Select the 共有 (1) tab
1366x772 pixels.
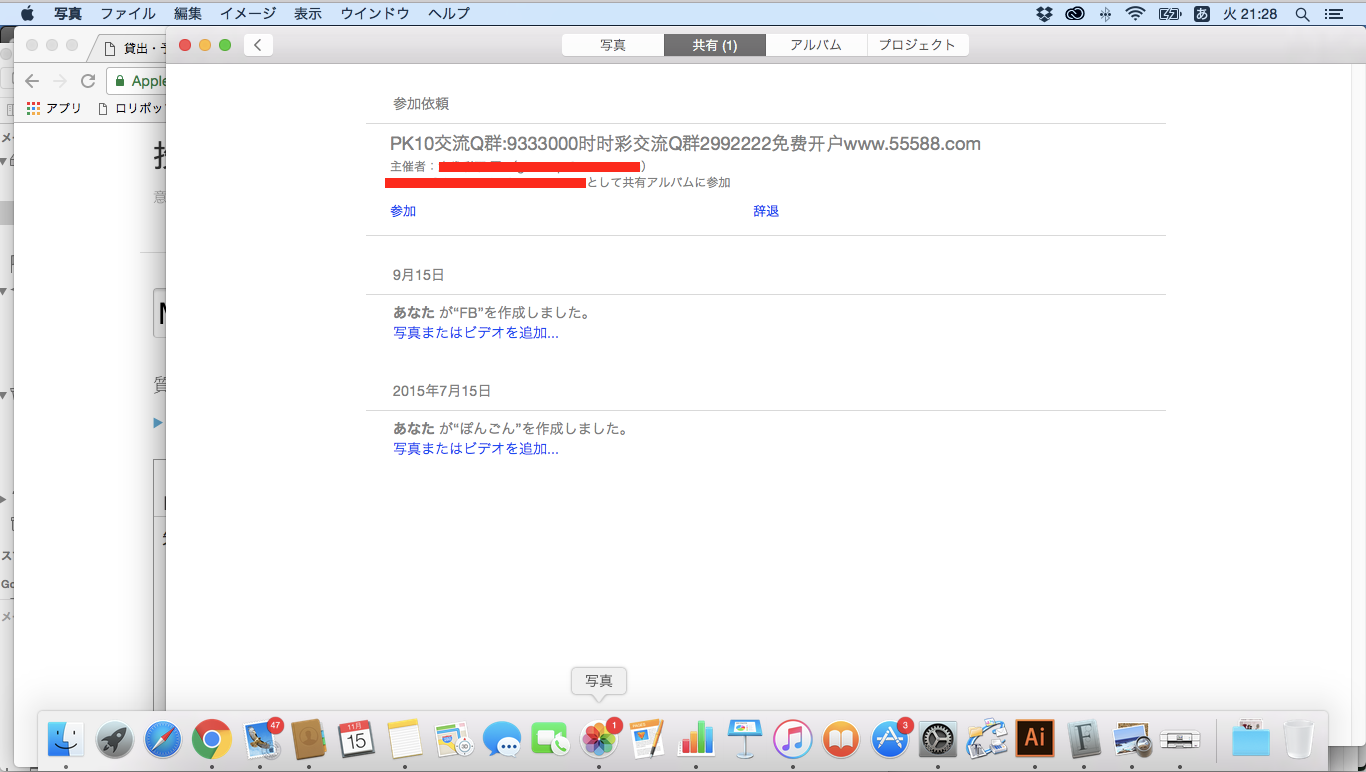click(715, 45)
